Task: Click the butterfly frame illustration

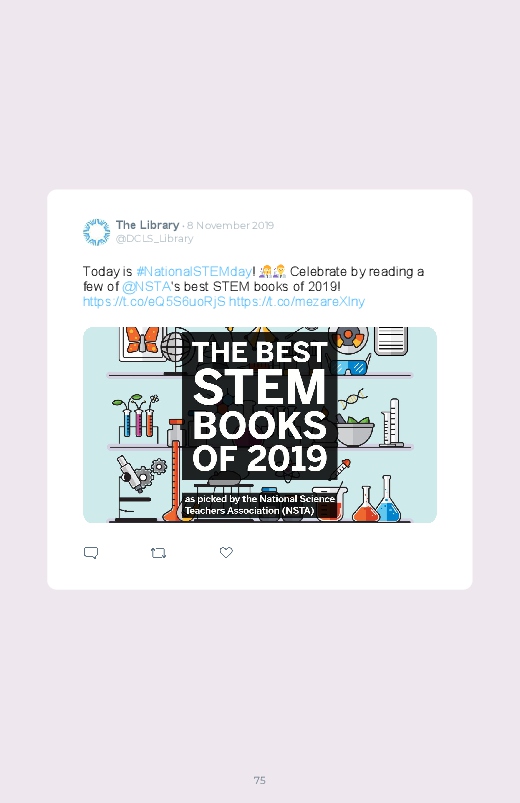Action: 141,342
